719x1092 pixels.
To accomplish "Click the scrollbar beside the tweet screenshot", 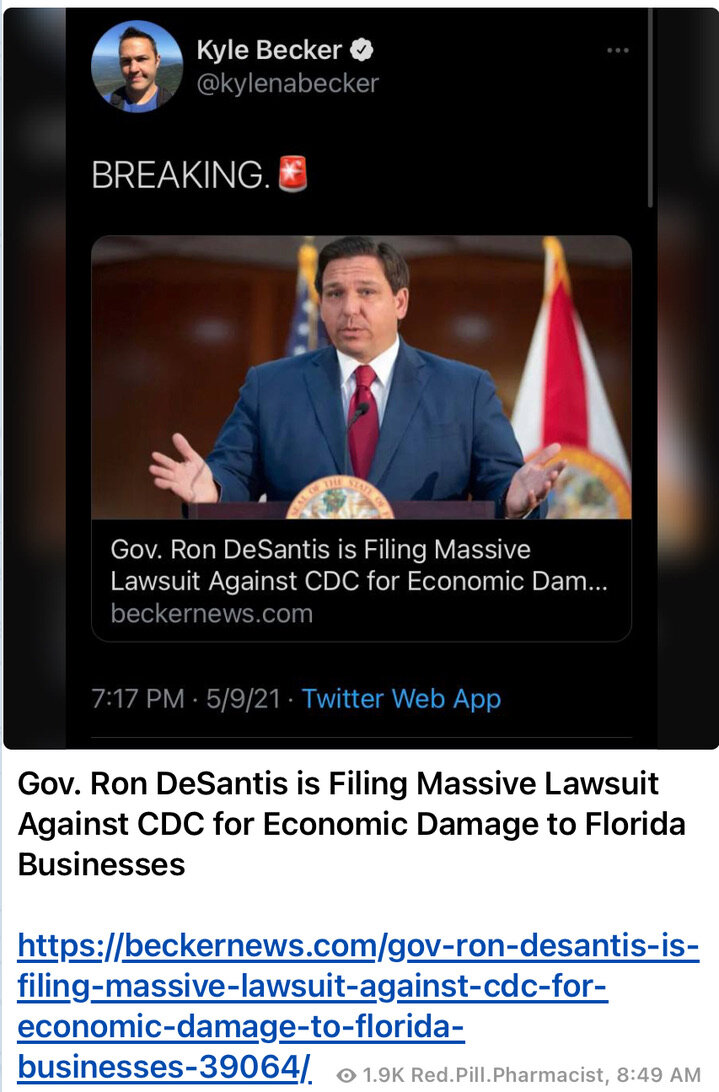I will click(x=651, y=108).
